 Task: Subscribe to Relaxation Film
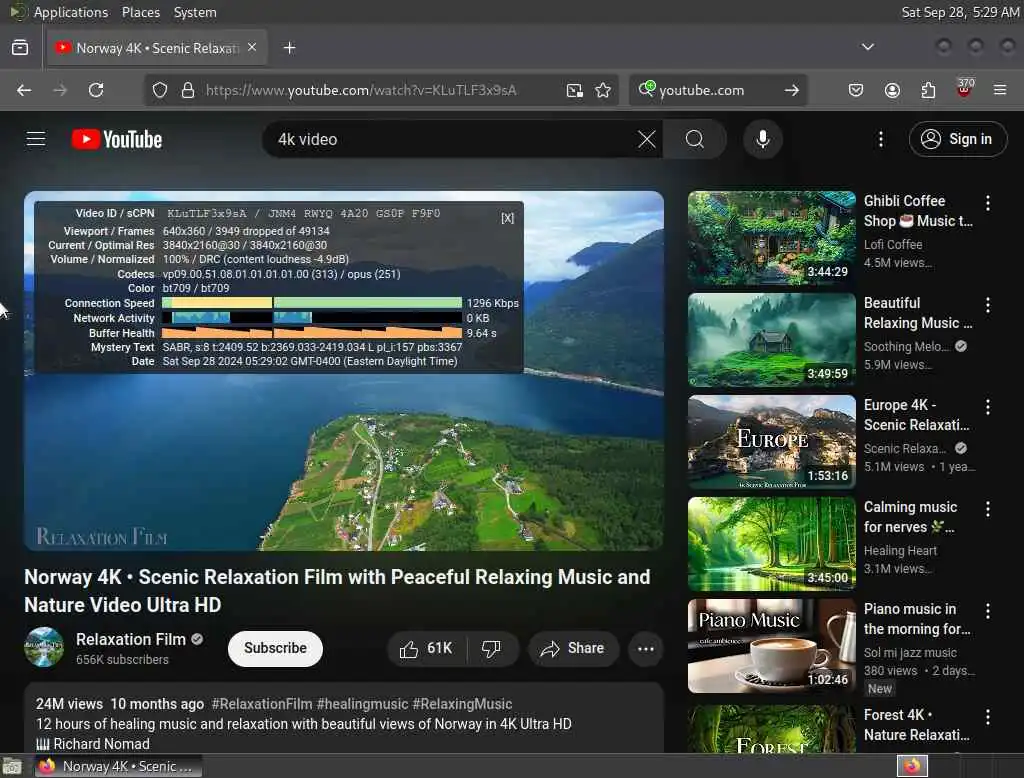coord(275,648)
